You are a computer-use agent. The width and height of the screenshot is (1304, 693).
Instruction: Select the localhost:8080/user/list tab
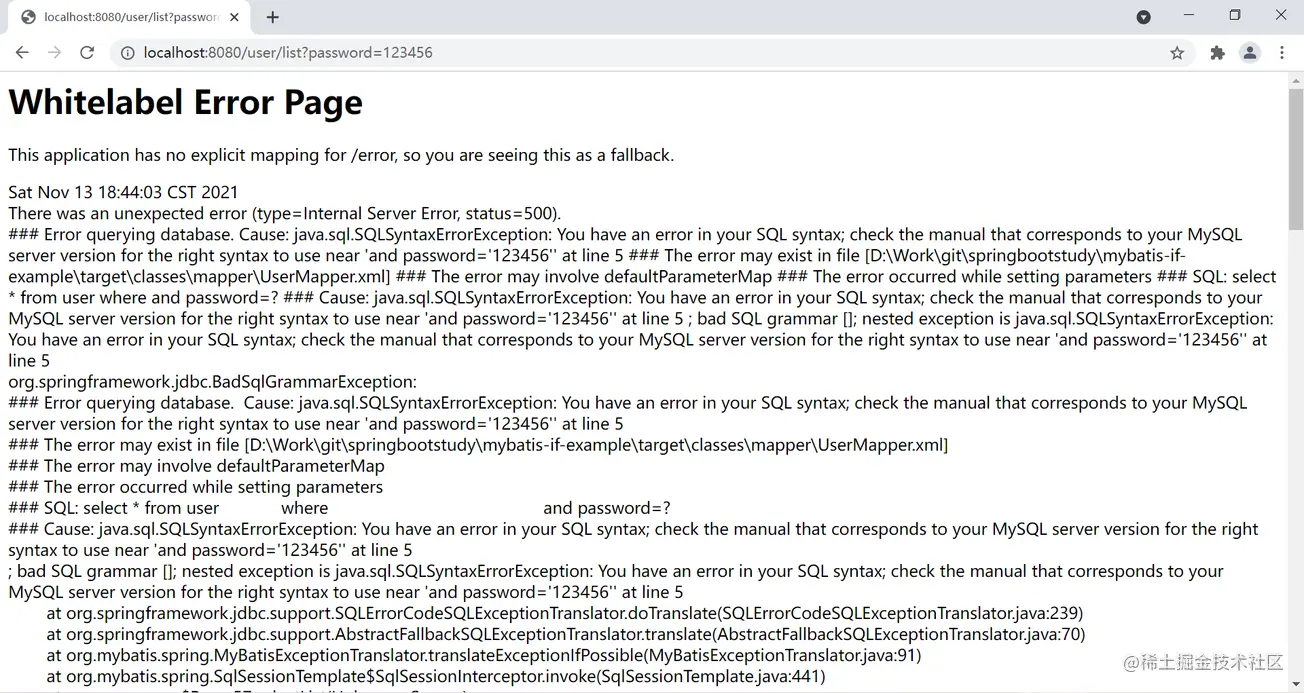tap(130, 17)
